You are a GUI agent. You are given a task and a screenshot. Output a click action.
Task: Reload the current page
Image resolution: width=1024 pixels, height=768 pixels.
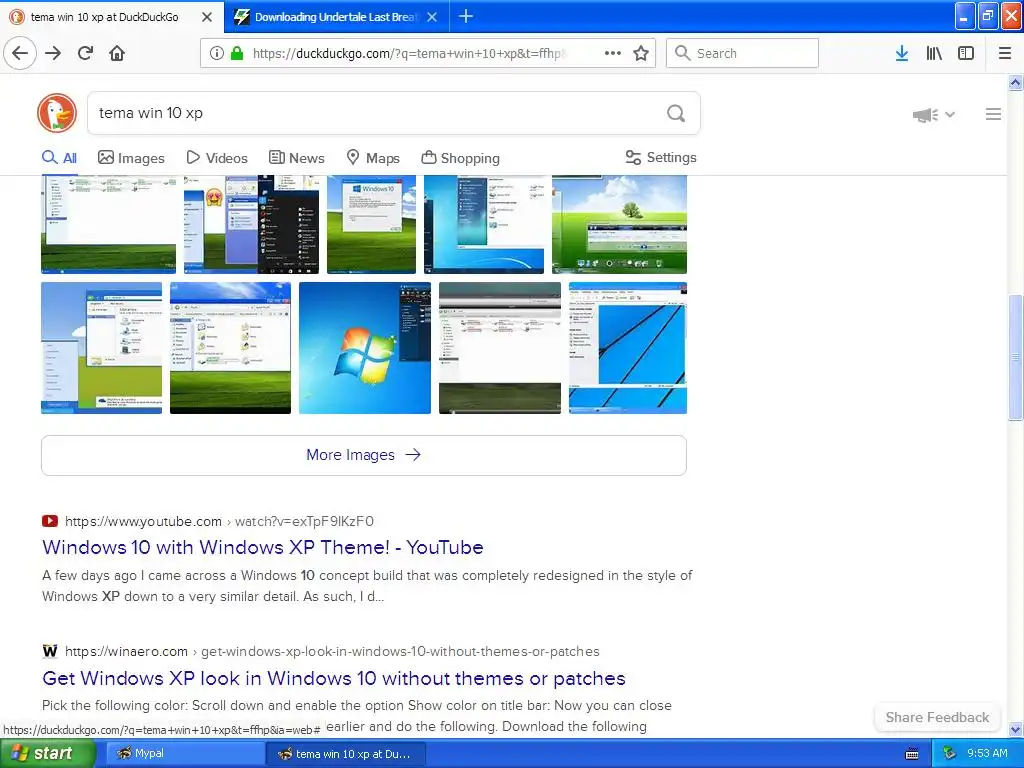pyautogui.click(x=86, y=53)
